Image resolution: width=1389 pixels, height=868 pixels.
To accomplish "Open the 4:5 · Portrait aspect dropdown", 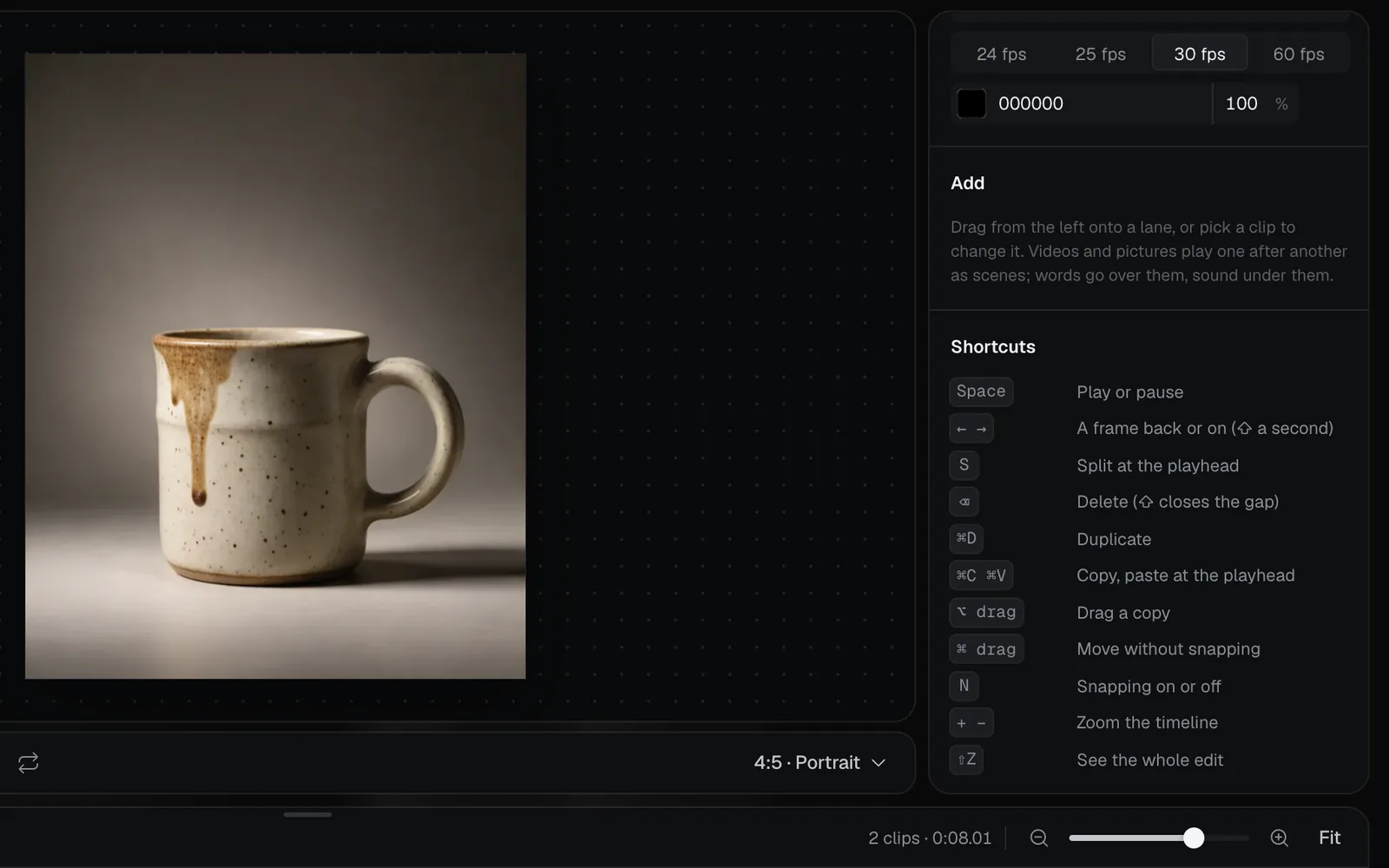I will [x=820, y=762].
